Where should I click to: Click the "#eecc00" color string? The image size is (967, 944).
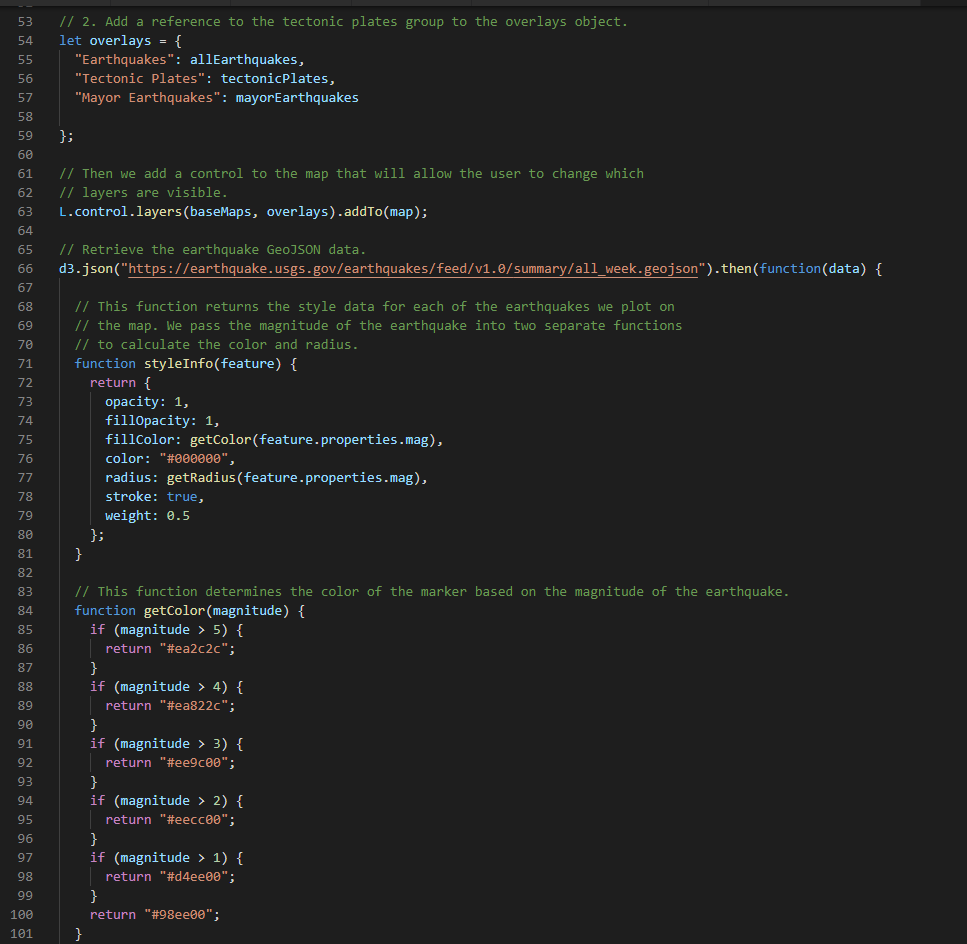[x=194, y=820]
